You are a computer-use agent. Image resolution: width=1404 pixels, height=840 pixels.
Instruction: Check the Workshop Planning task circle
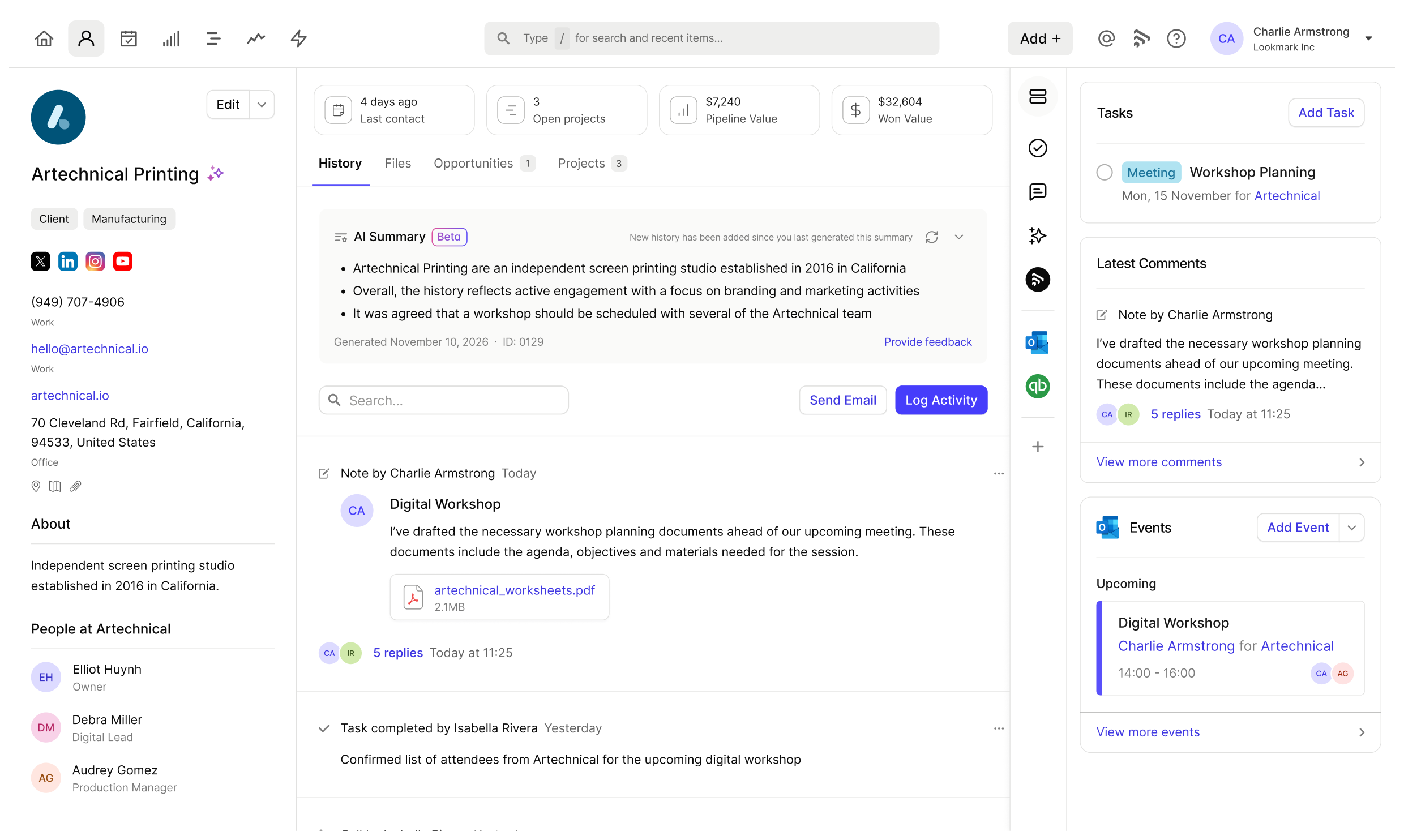pos(1105,172)
